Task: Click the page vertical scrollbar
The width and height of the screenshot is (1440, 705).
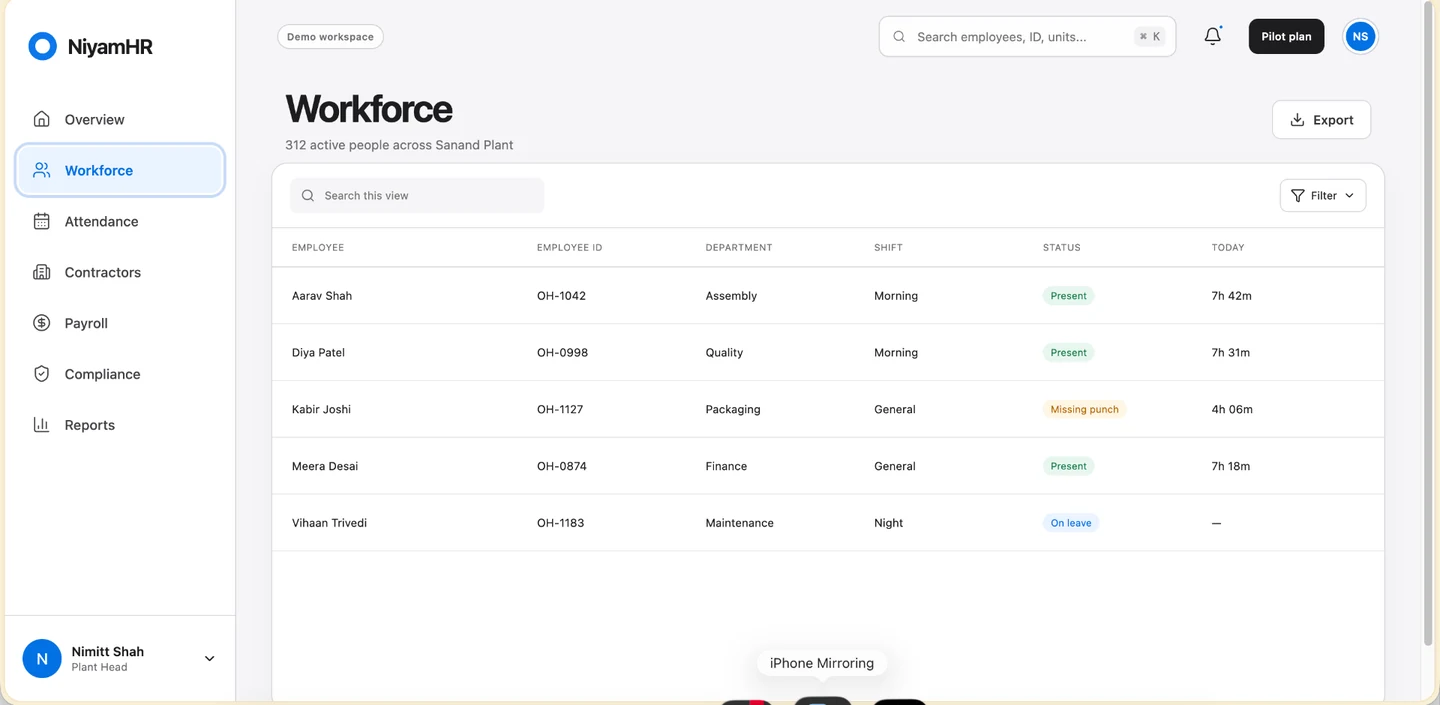Action: pos(1427,322)
